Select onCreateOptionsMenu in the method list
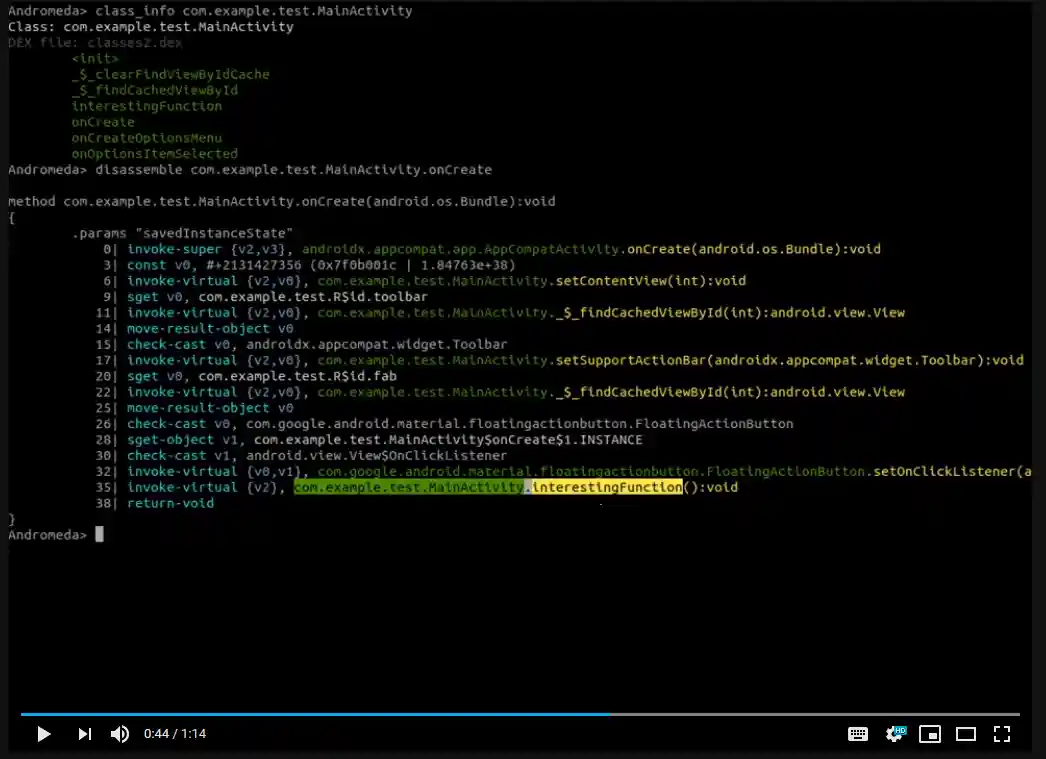The height and width of the screenshot is (759, 1046). [x=146, y=138]
